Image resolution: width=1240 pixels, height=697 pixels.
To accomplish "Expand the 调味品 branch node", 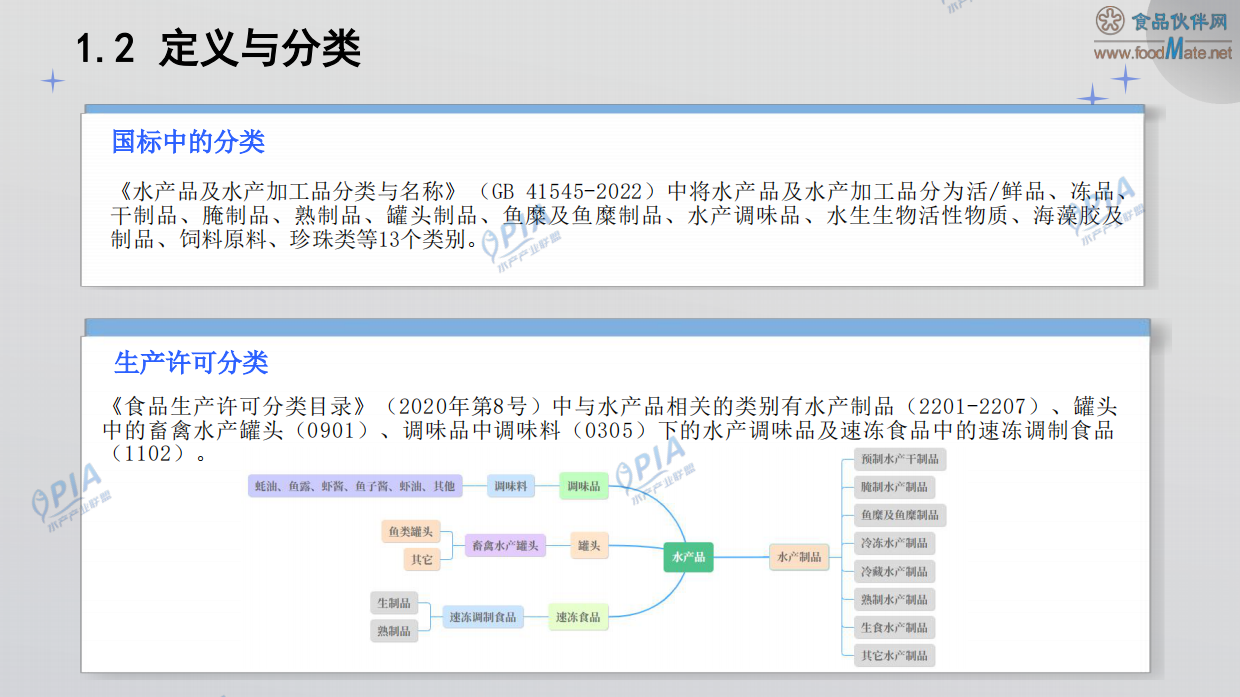I will (586, 486).
